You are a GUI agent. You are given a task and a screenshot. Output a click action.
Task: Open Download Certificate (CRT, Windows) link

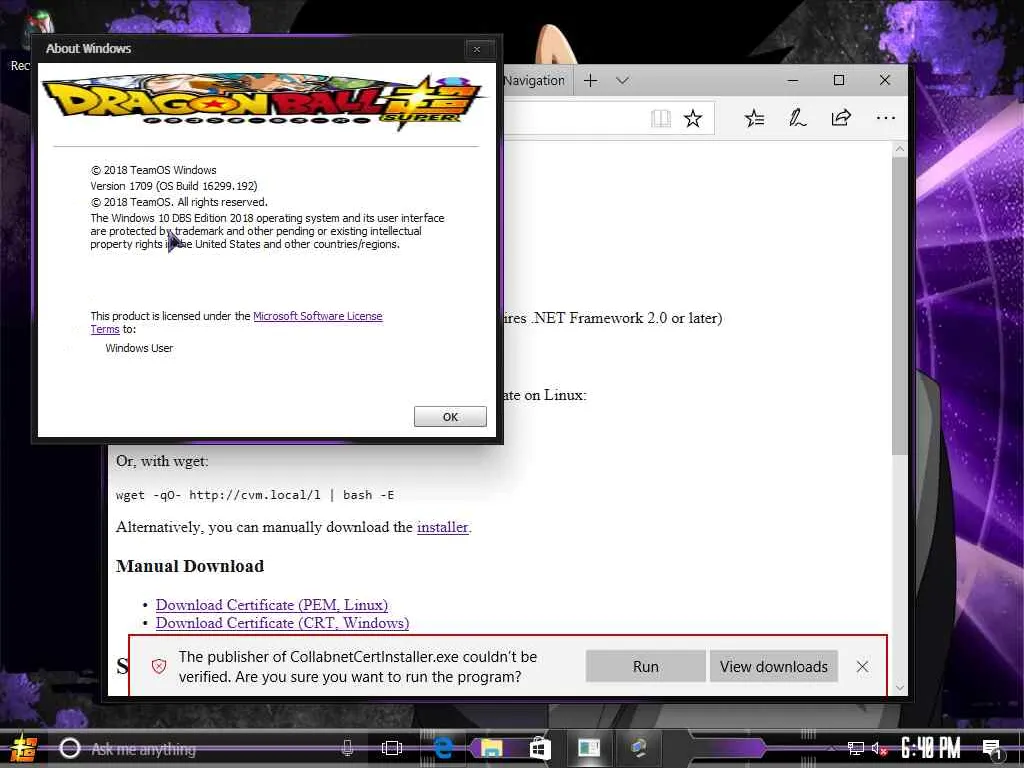click(282, 623)
